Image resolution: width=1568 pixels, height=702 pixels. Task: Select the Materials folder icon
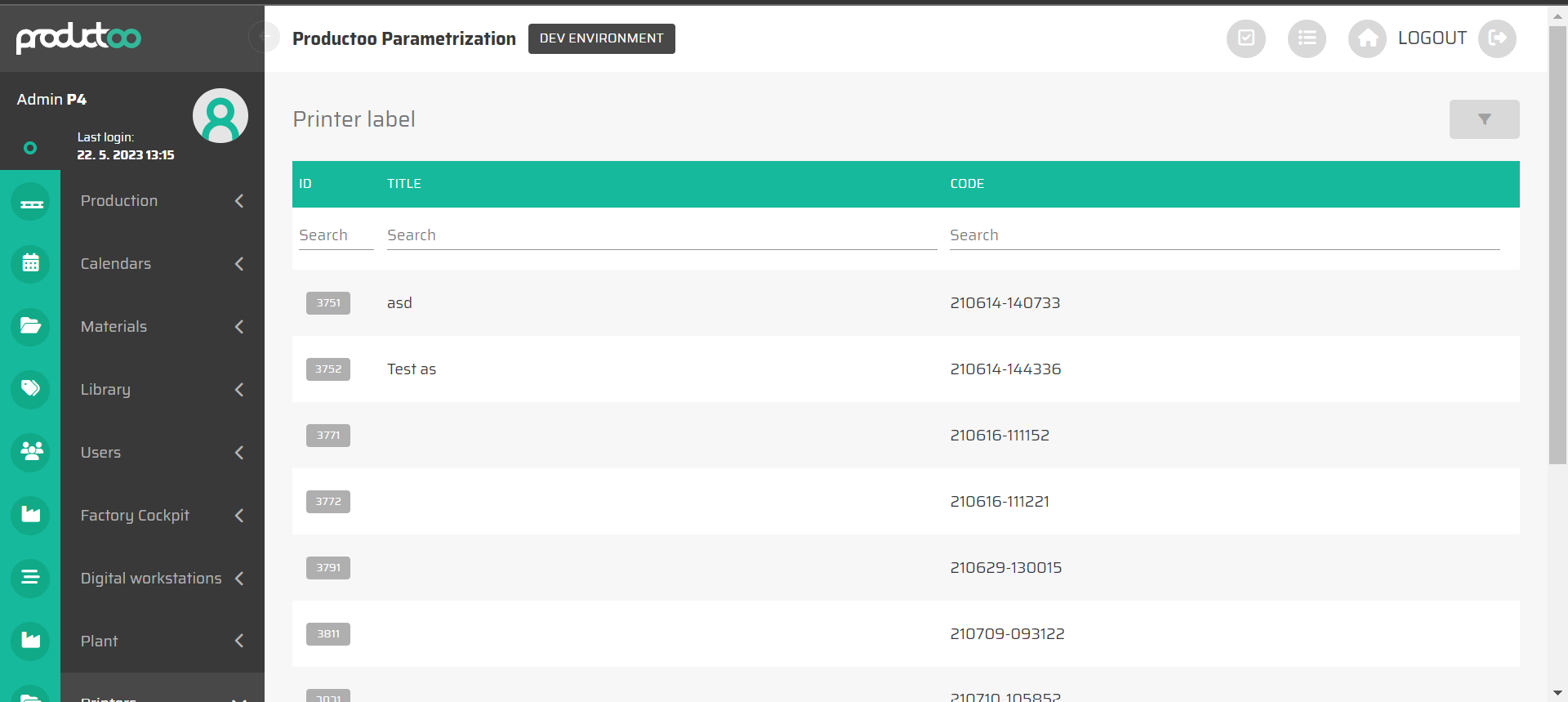coord(31,327)
